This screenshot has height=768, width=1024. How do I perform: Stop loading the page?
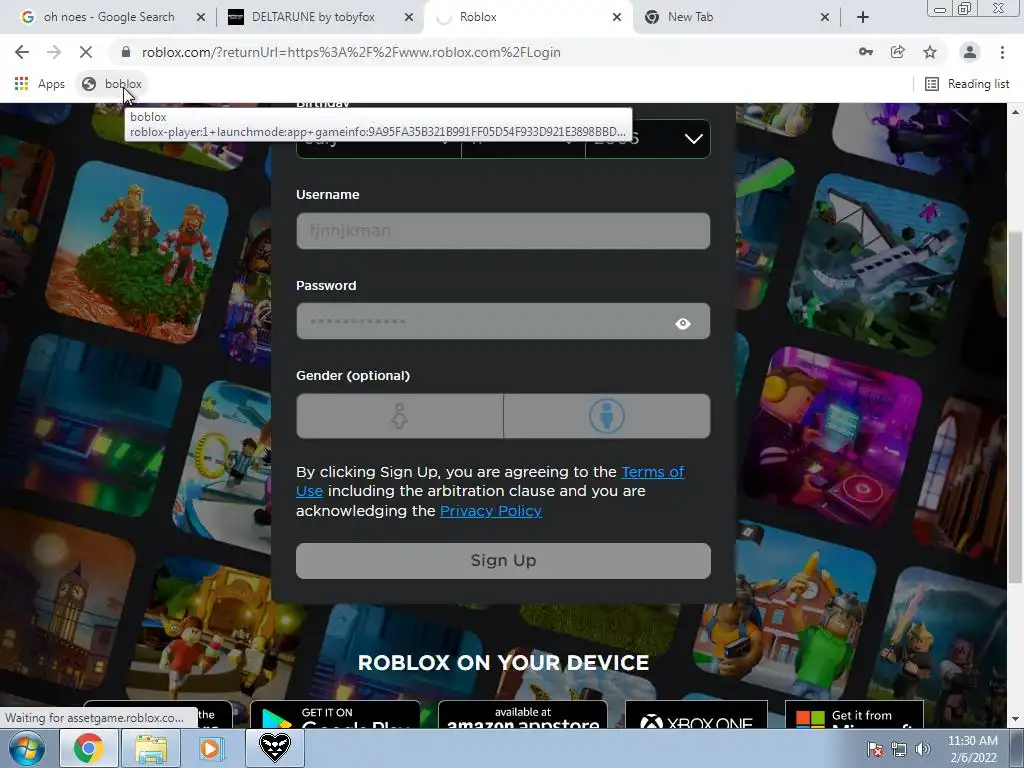(86, 52)
